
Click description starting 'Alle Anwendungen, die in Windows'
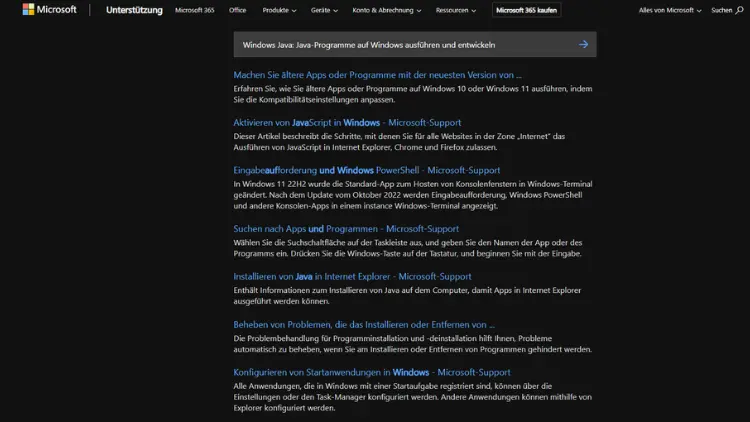tap(412, 397)
